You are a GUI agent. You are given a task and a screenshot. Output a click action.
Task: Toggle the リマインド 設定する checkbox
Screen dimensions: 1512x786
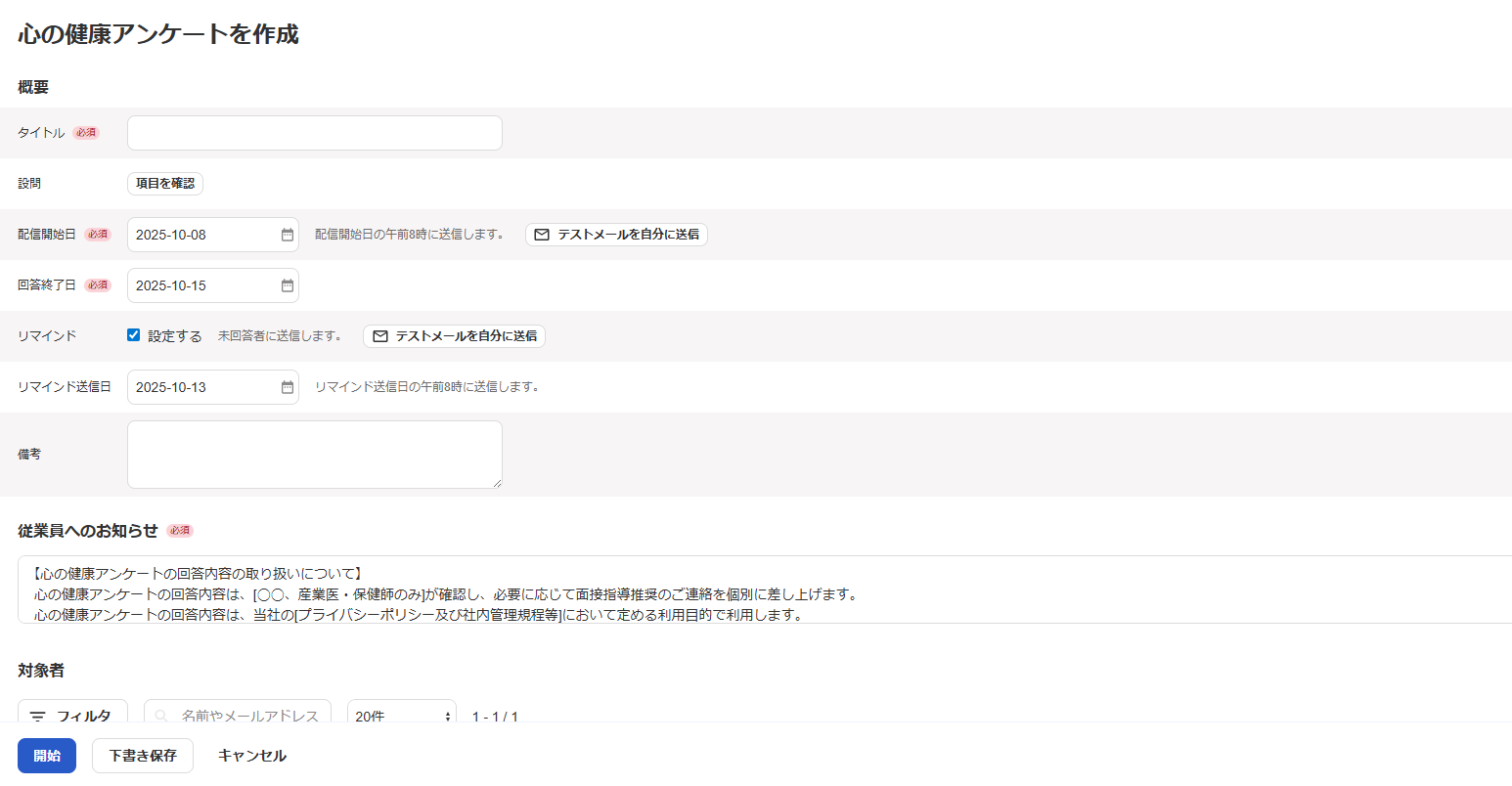point(134,335)
